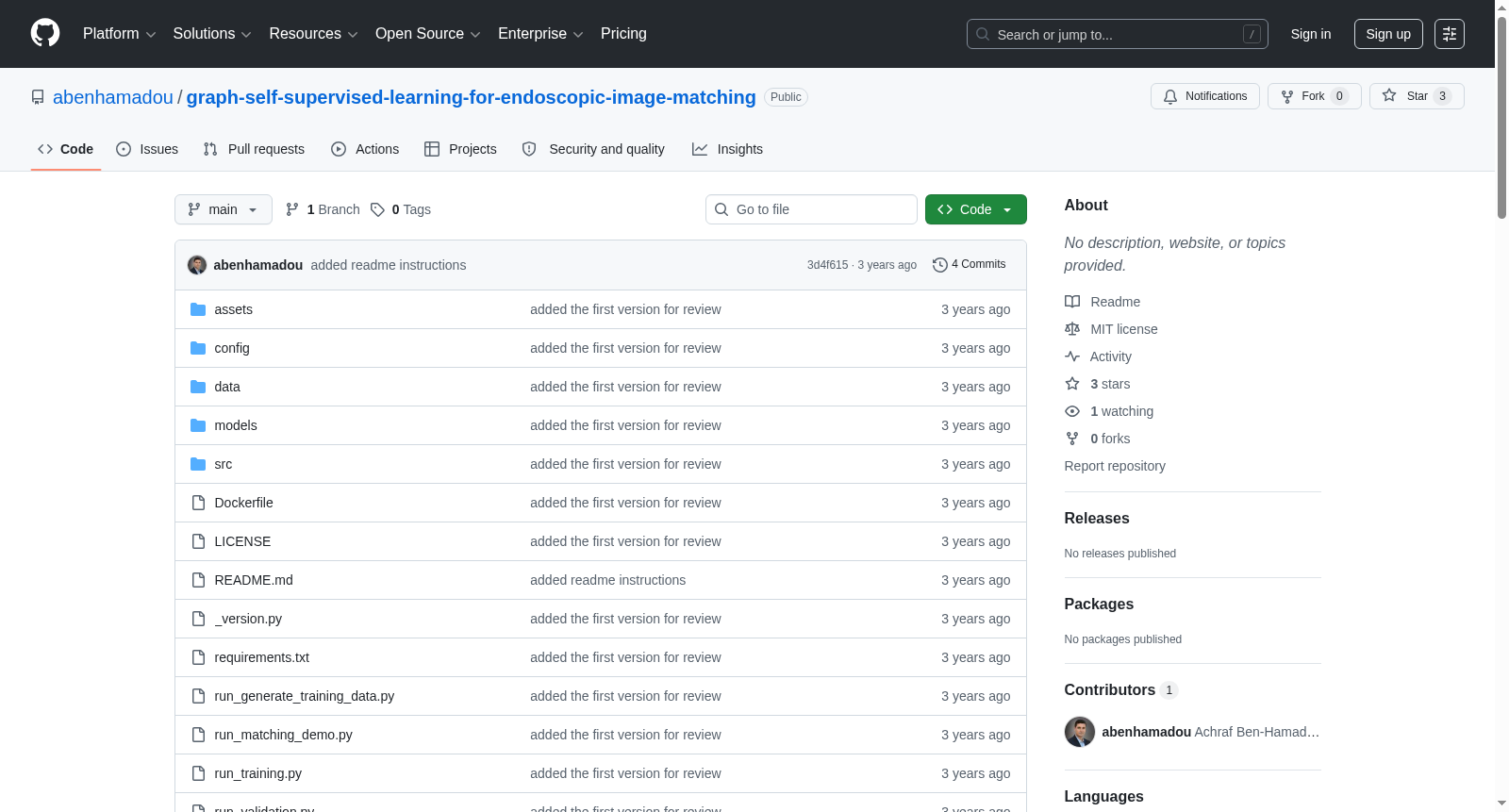The image size is (1509, 812).
Task: View the 0 forks link
Action: click(1098, 439)
